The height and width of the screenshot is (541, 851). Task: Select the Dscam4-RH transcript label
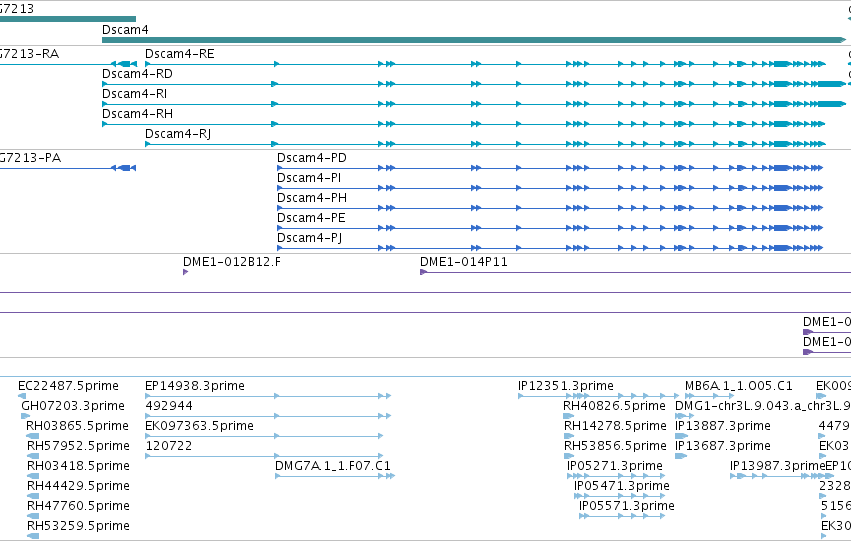click(x=137, y=114)
